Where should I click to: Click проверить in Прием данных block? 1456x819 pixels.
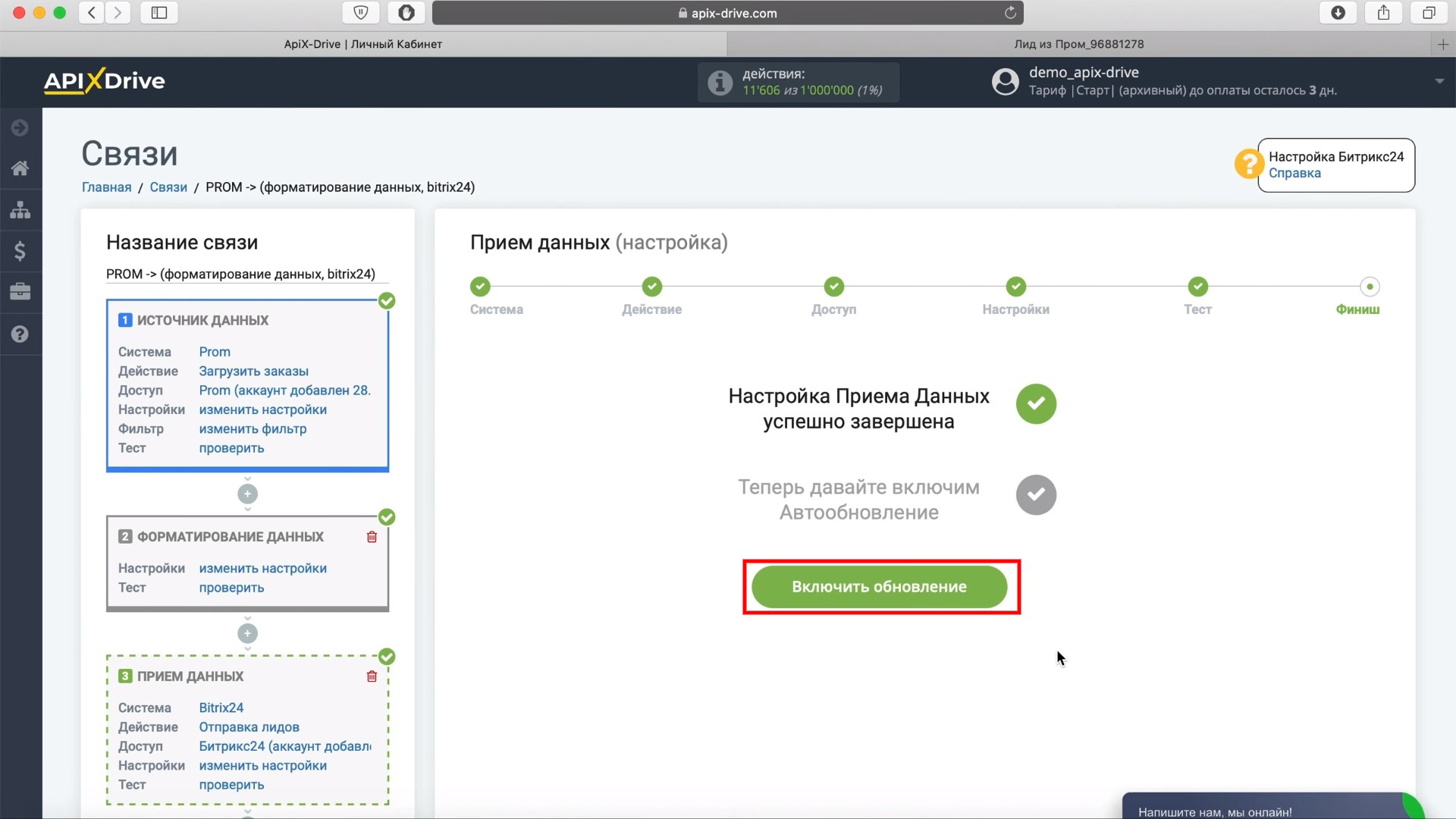coord(231,785)
